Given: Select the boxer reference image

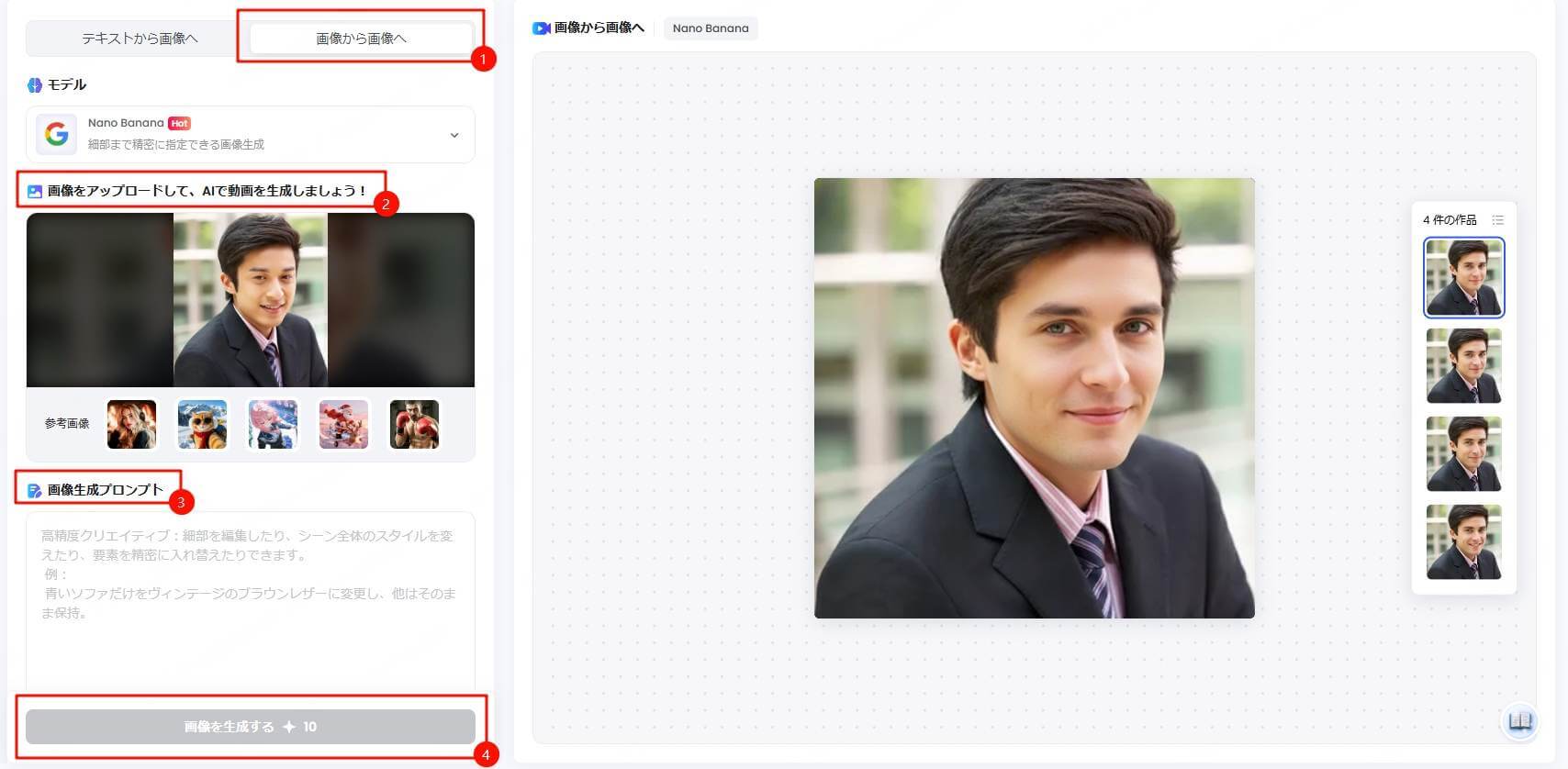Looking at the screenshot, I should (x=414, y=424).
